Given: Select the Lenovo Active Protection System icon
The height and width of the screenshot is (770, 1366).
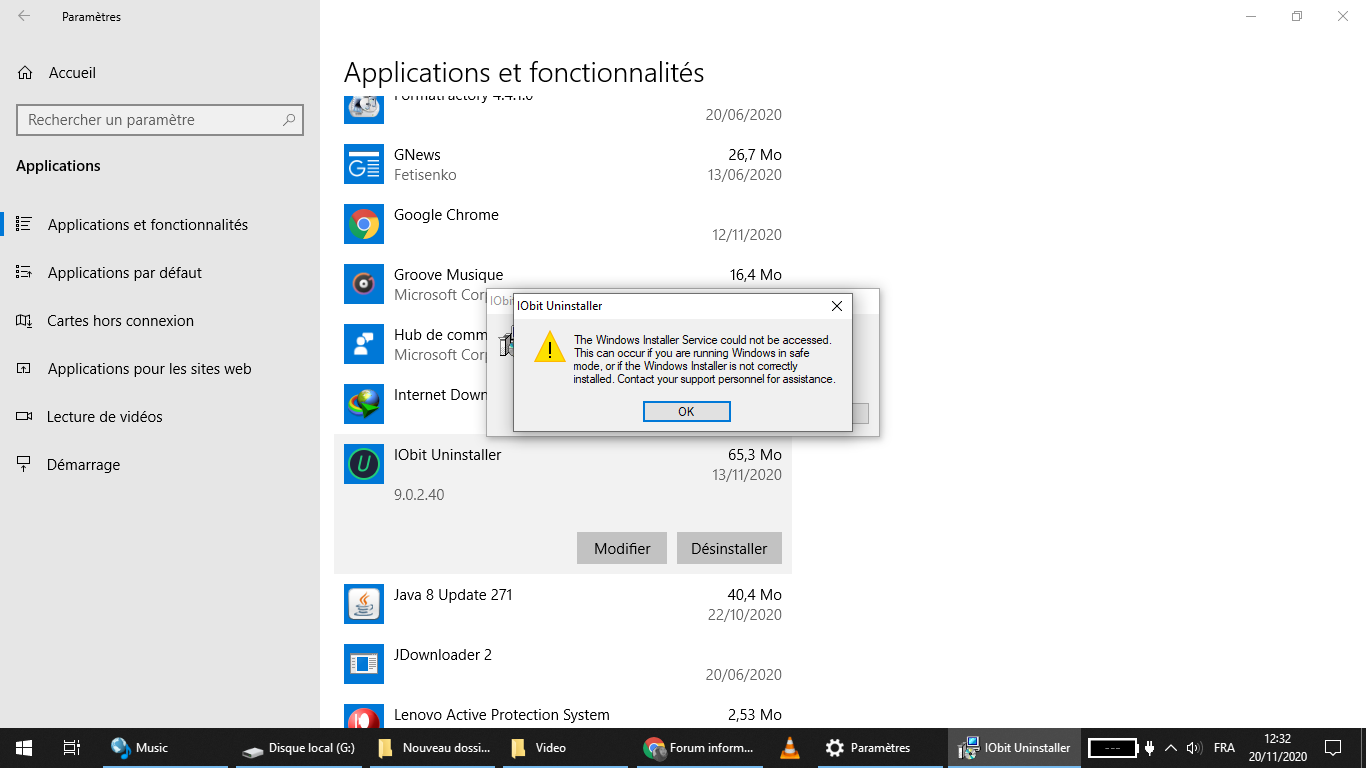Looking at the screenshot, I should pyautogui.click(x=364, y=717).
